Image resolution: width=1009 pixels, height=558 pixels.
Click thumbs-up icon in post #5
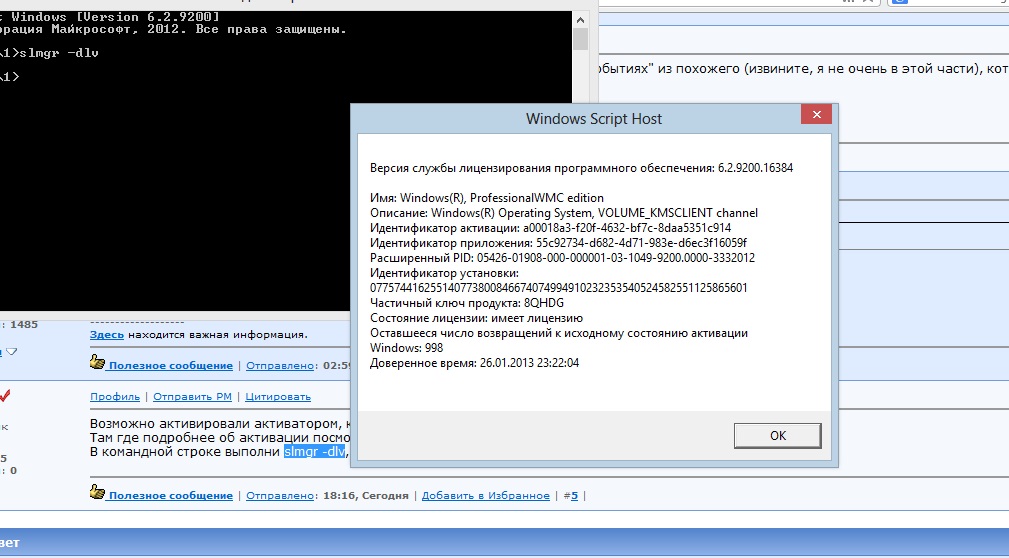[97, 494]
